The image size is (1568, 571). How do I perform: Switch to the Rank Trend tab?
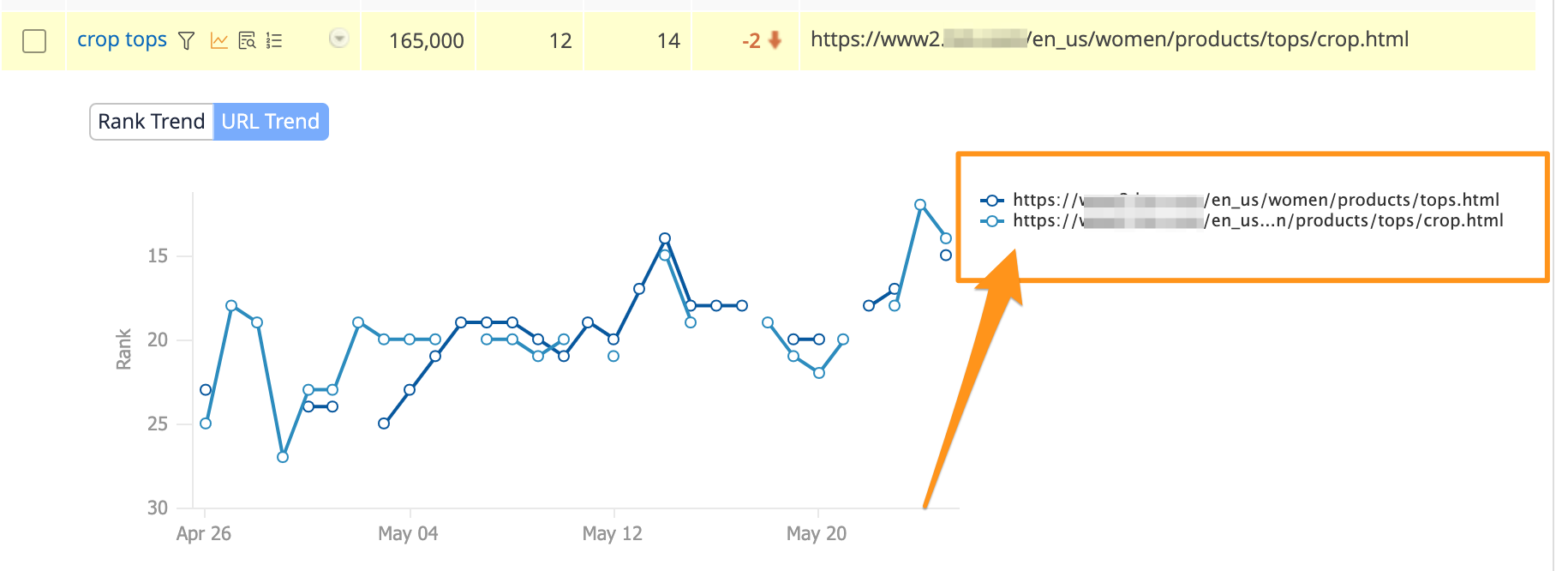click(152, 122)
